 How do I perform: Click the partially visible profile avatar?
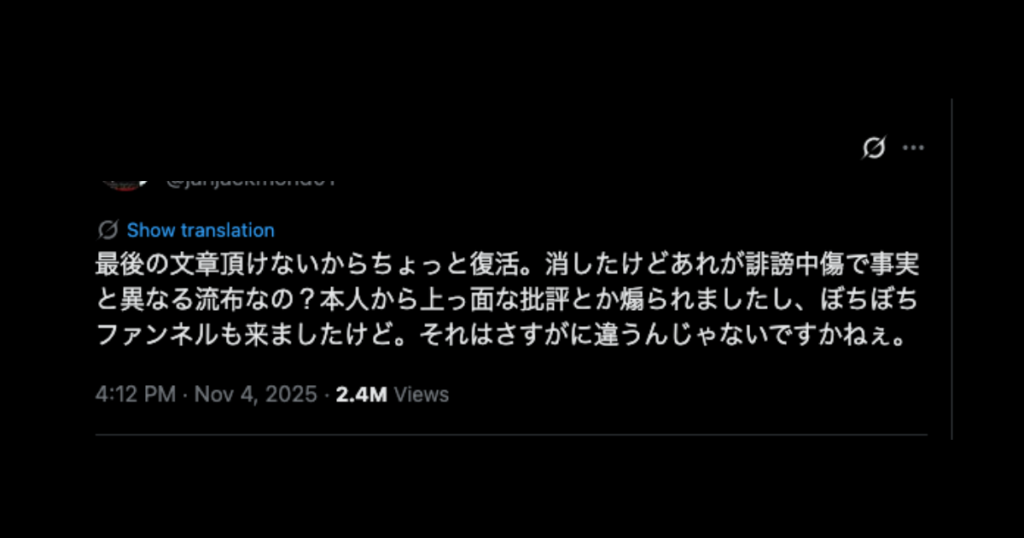coord(124,184)
